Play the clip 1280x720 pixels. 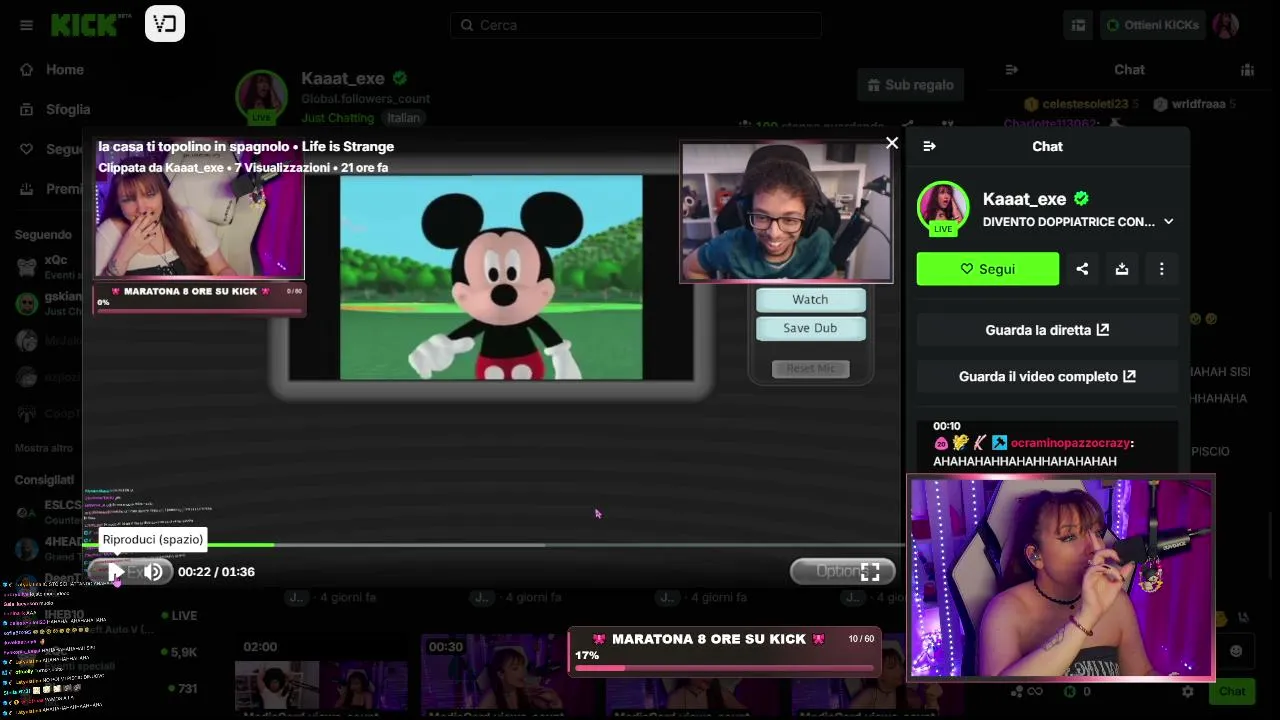pos(116,572)
